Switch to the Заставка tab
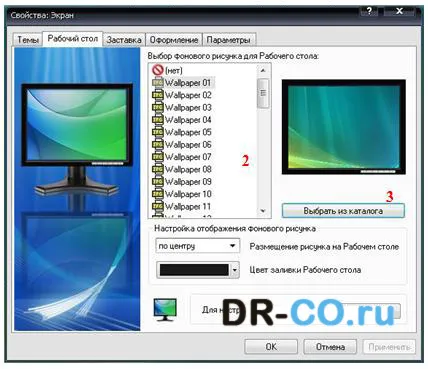Viewport: 428px width, 369px height. pos(124,40)
